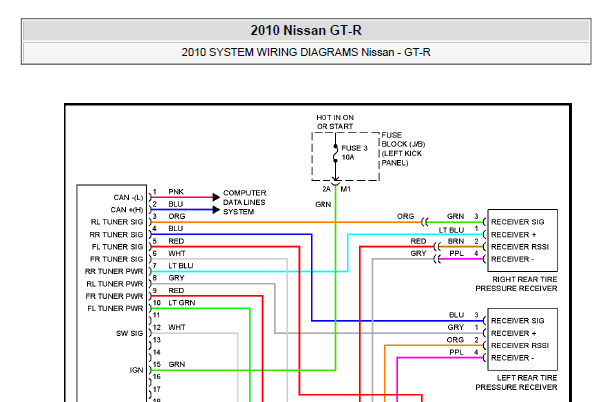Select 'RECEIVER RSSI' in the left rear receiver box
This screenshot has height=402, width=605.
(520, 346)
